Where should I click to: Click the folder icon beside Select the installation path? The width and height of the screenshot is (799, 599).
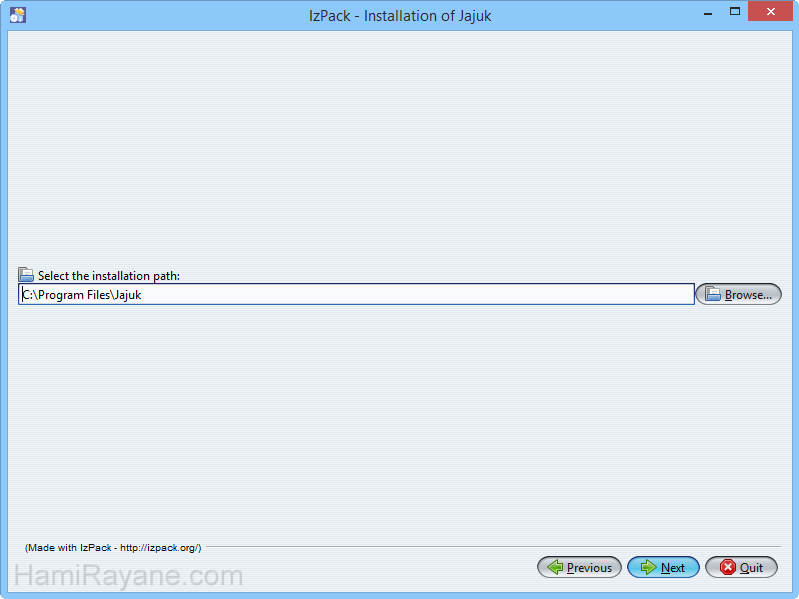pos(26,275)
